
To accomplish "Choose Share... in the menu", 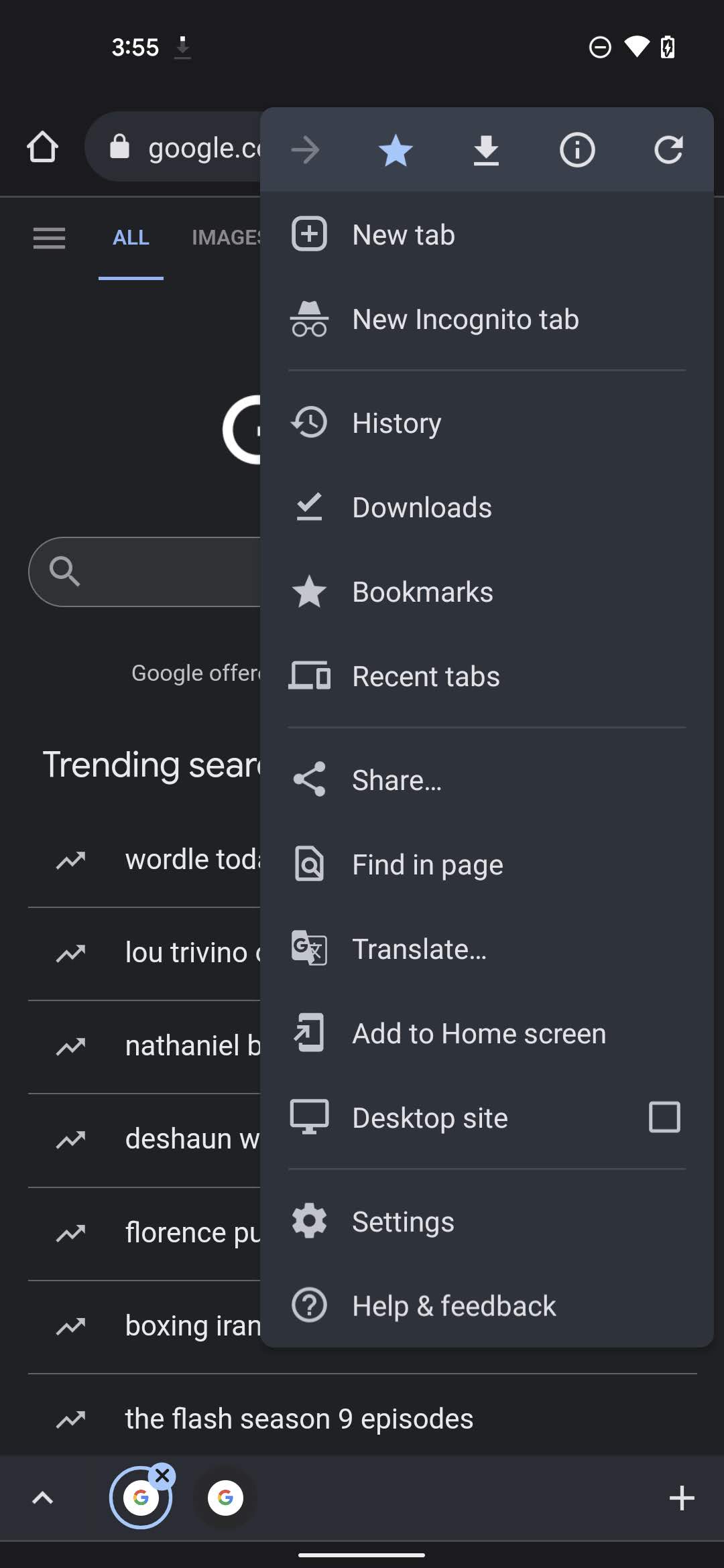I will (487, 781).
